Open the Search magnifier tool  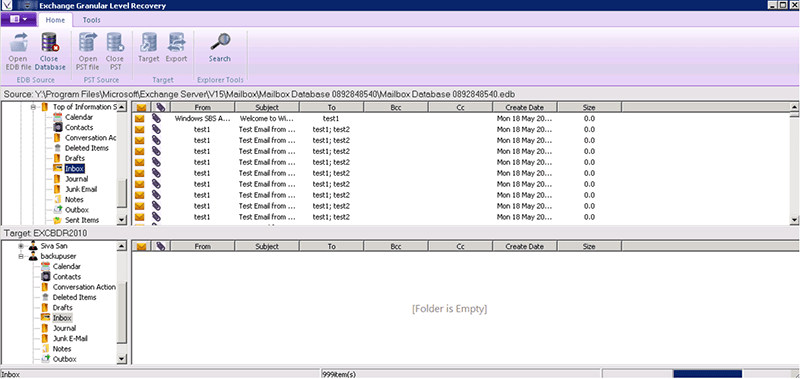point(220,42)
